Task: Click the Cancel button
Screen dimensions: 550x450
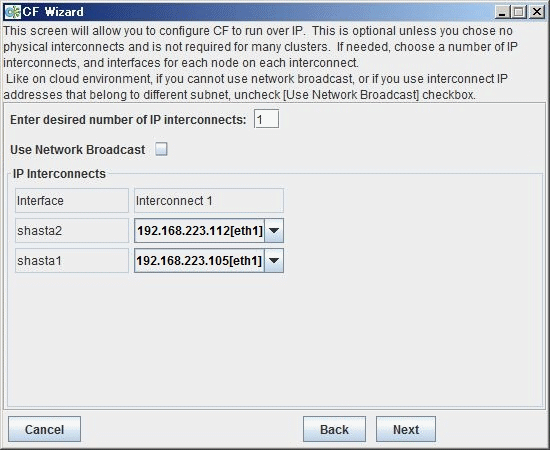Action: (x=45, y=429)
